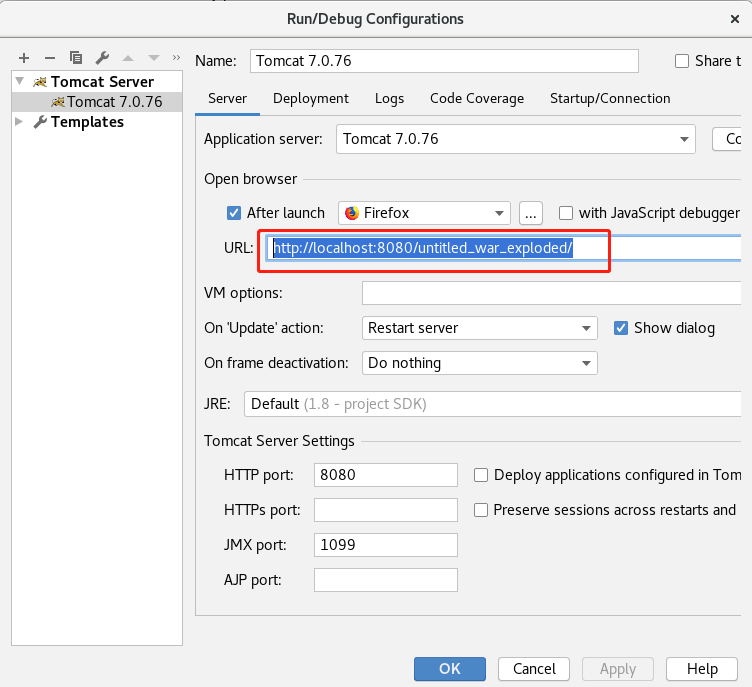752x687 pixels.
Task: Click the Cancel button
Action: click(534, 669)
